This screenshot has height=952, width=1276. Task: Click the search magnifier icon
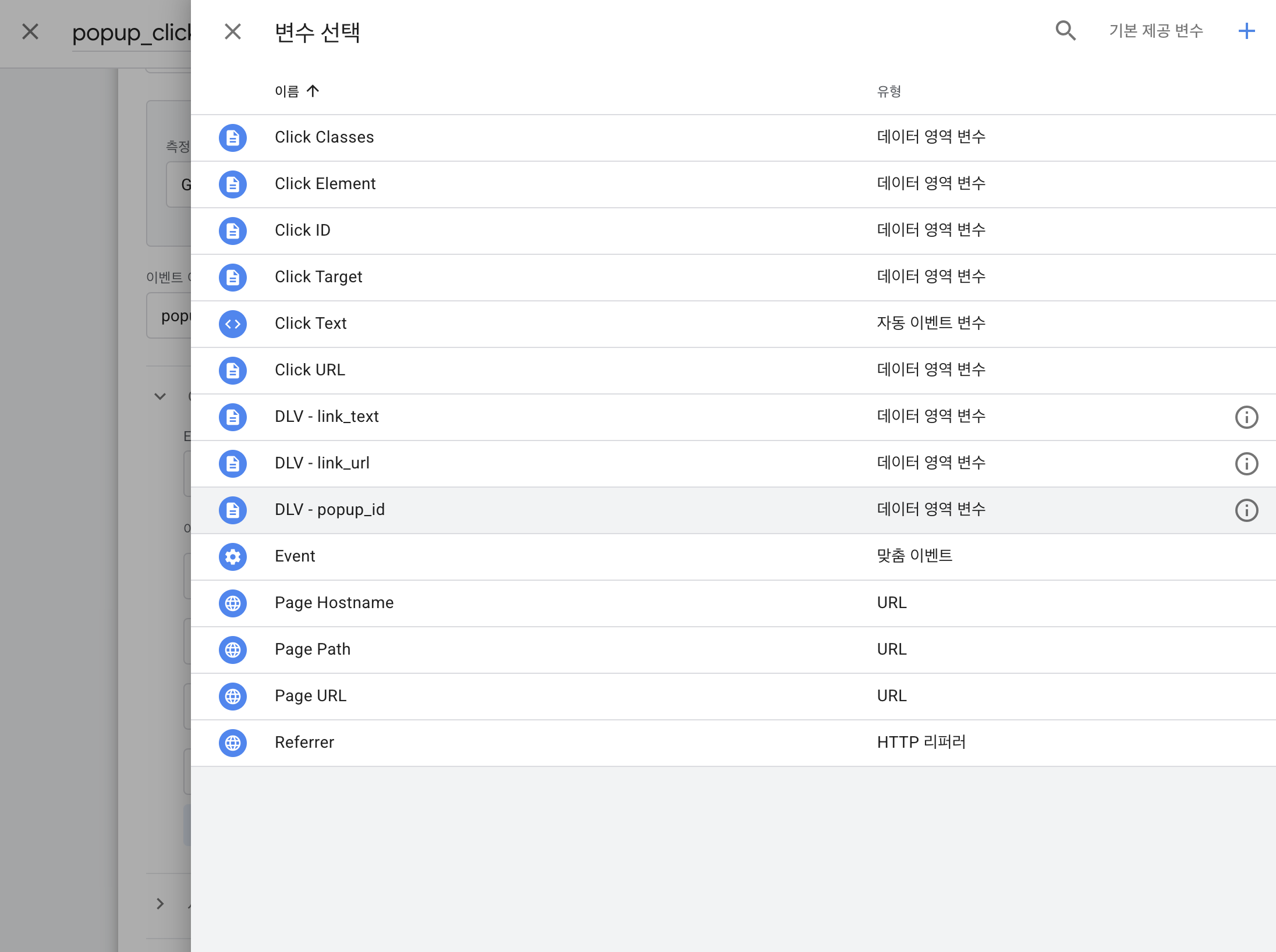point(1065,31)
